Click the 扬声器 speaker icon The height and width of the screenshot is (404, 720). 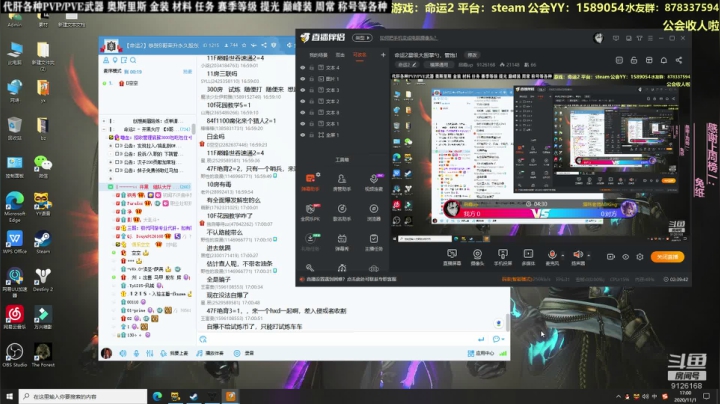tap(578, 254)
